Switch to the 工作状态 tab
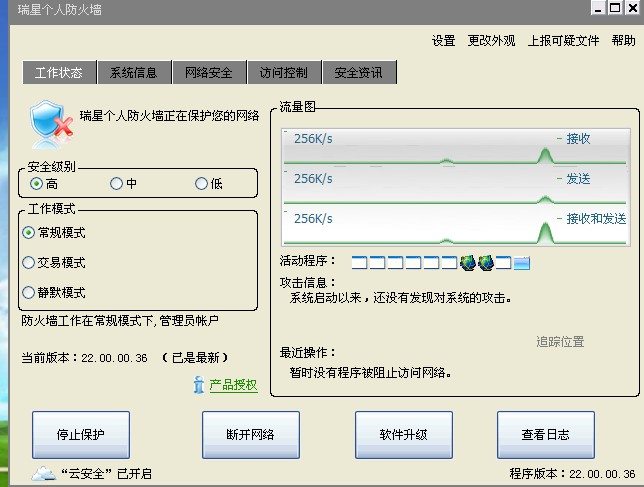The image size is (644, 487). [59, 72]
